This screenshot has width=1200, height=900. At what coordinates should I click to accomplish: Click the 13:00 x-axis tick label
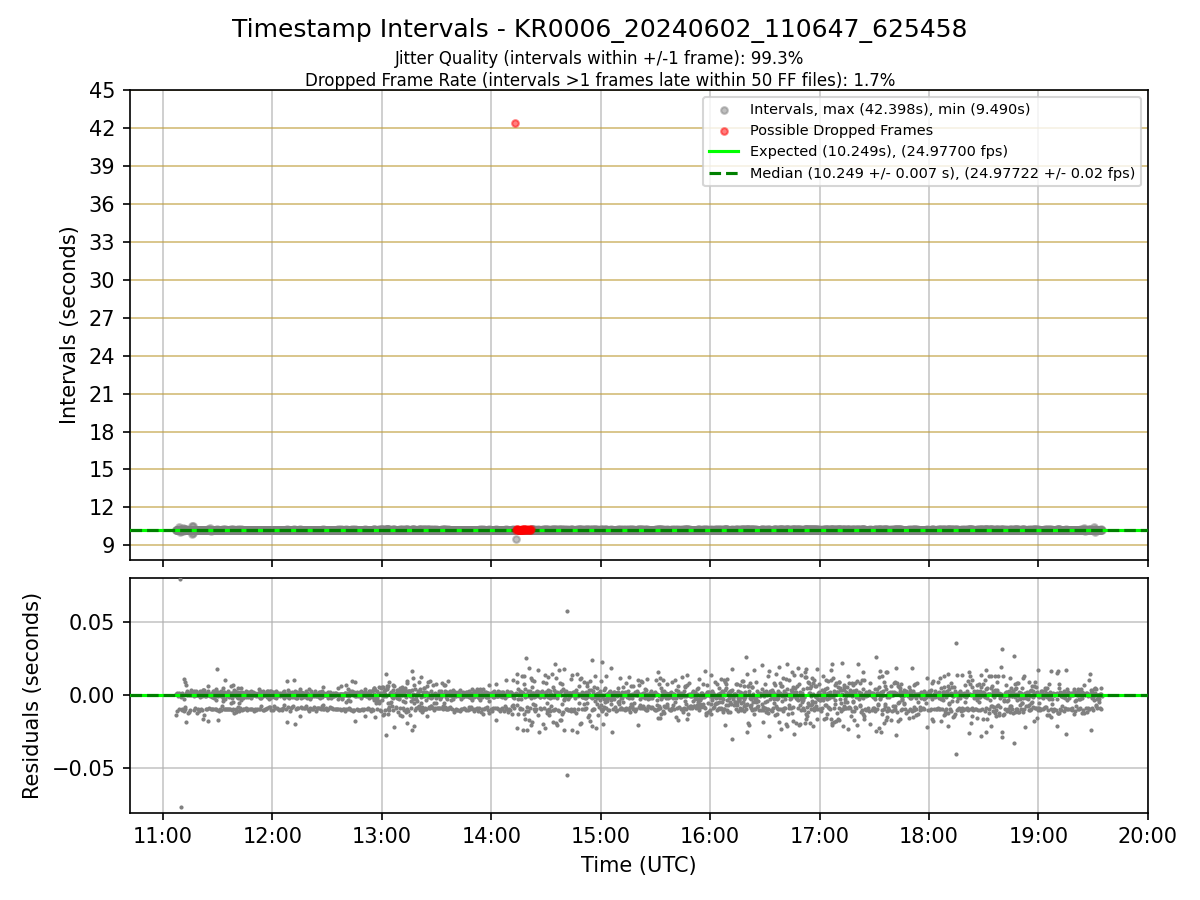pos(381,836)
